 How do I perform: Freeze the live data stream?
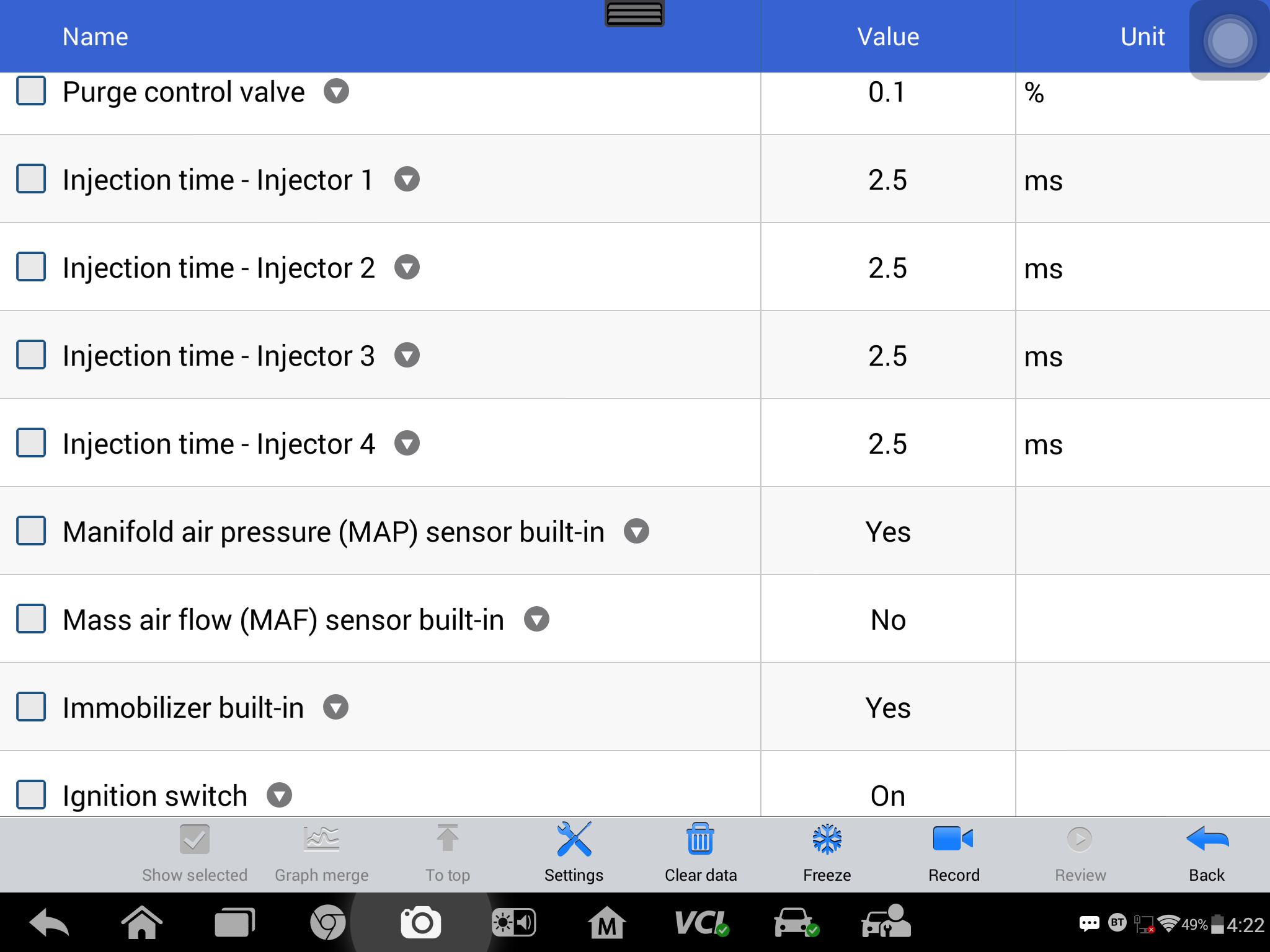click(x=827, y=853)
